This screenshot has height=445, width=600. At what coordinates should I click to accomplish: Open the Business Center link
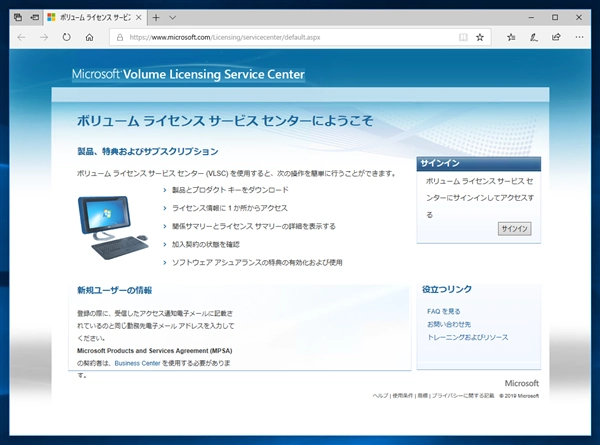tap(137, 363)
